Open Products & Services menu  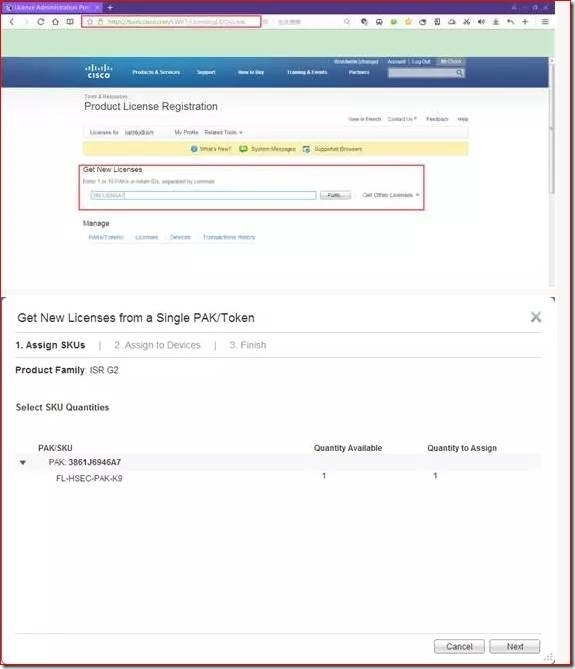tap(156, 72)
